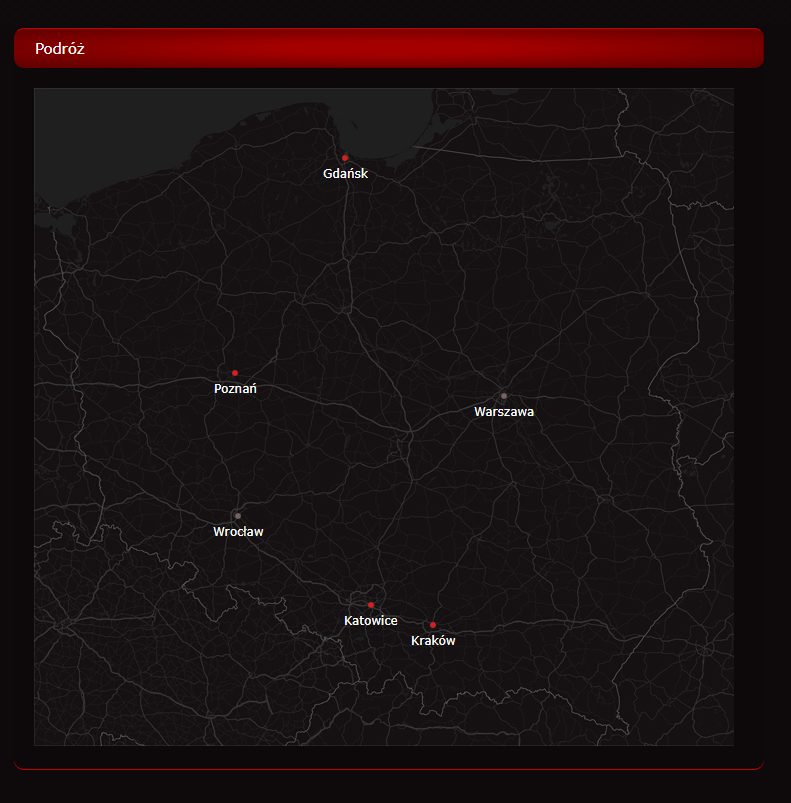Select the gray Wrocław marker dot
This screenshot has width=791, height=803.
click(238, 516)
